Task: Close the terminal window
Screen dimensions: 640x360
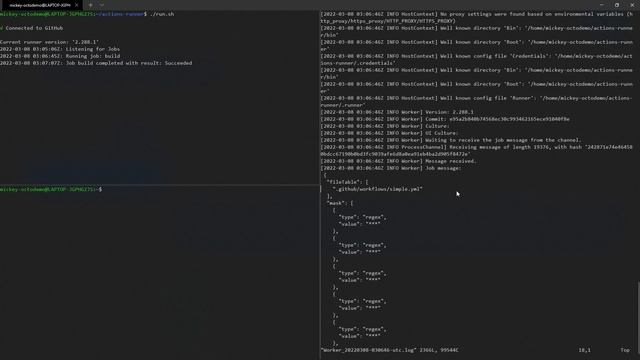Action: pyautogui.click(x=632, y=5)
